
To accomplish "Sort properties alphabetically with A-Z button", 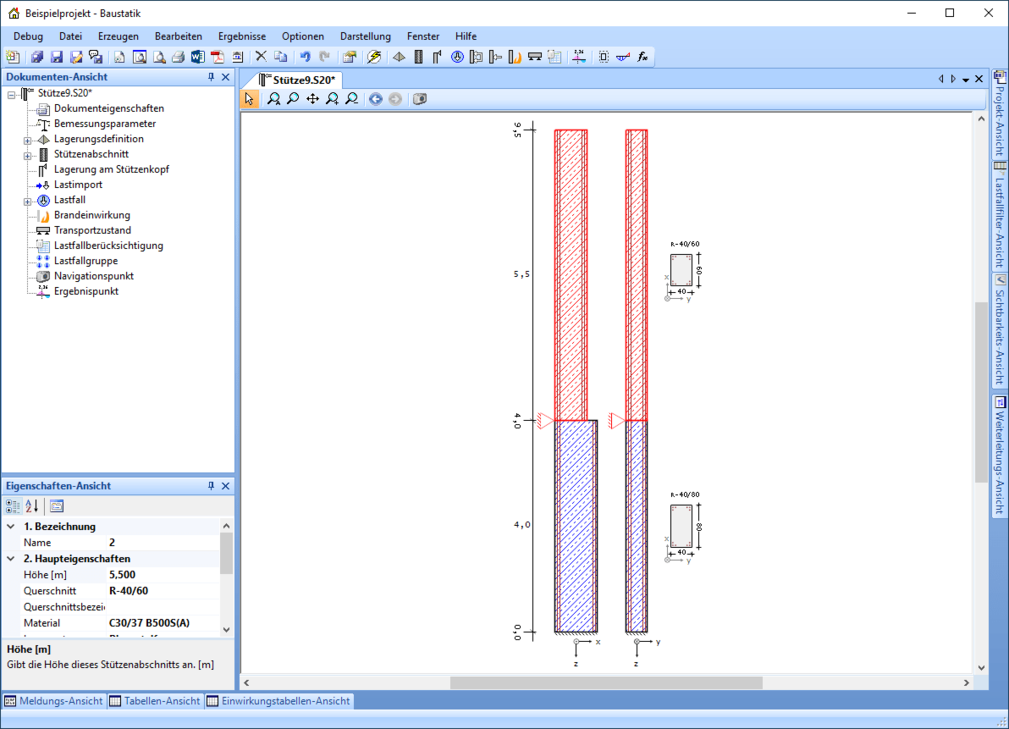I will 32,506.
